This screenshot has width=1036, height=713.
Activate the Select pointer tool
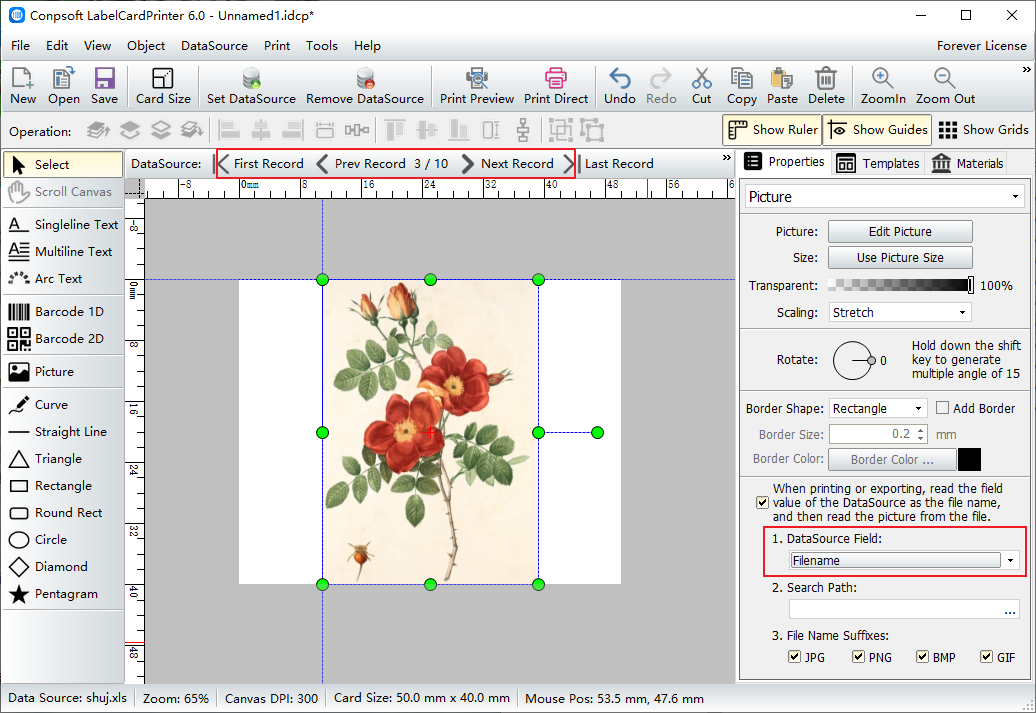coord(63,165)
